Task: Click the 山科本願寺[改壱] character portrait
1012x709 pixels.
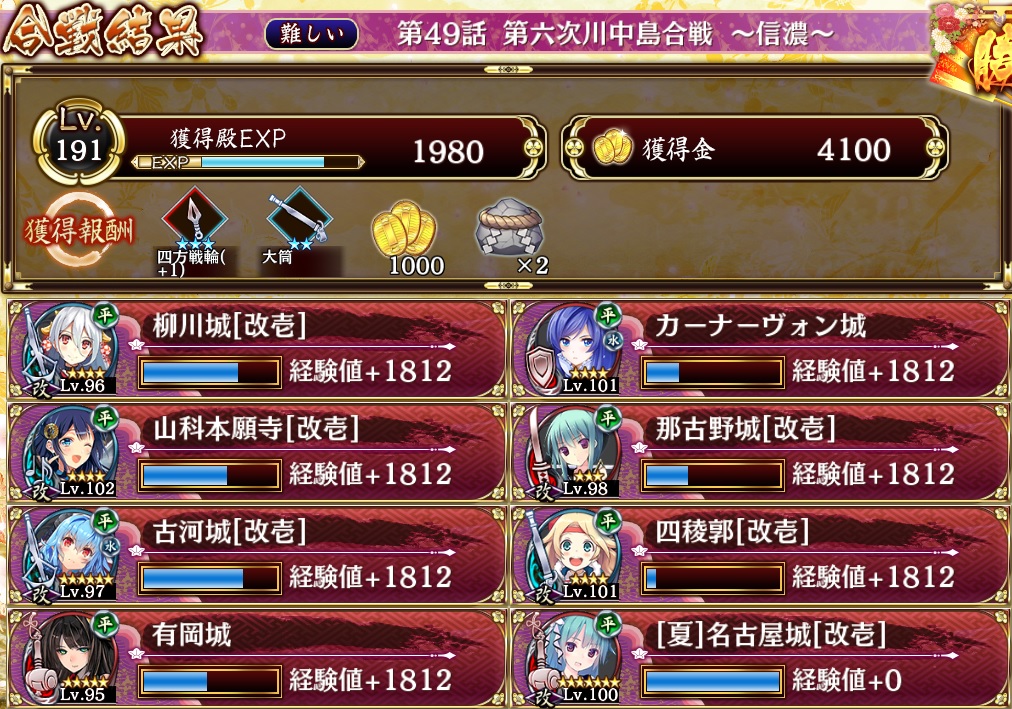Action: [70, 451]
